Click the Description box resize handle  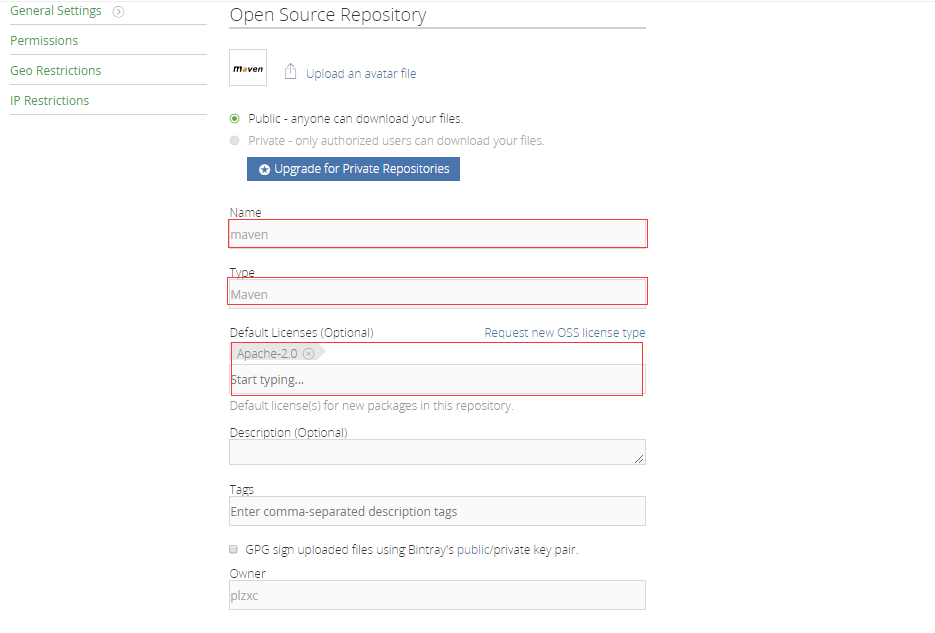[x=639, y=458]
